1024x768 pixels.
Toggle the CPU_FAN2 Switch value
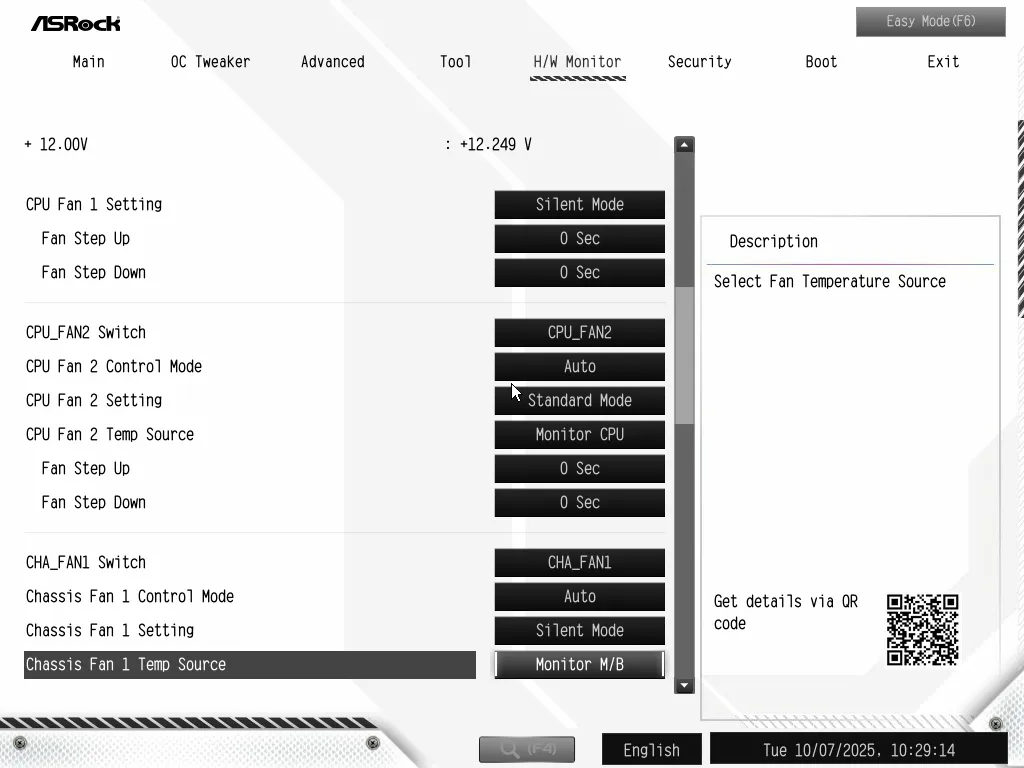click(x=579, y=333)
